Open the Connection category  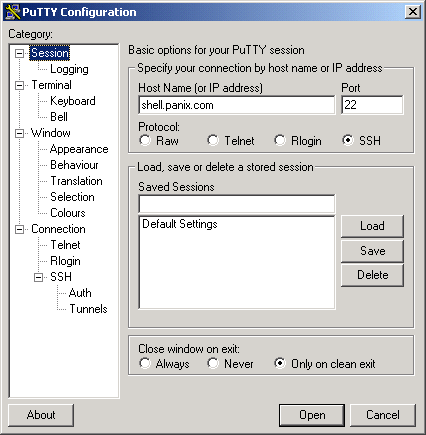(x=58, y=229)
